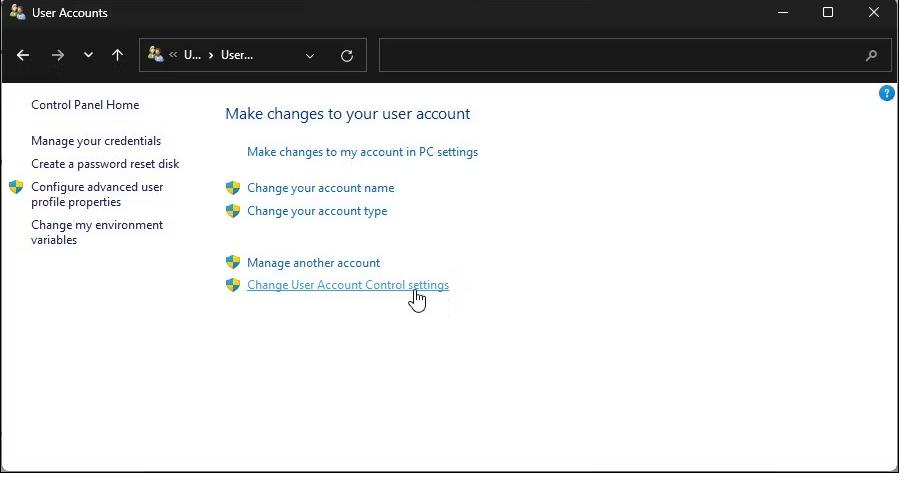Click inside the Control Panel search box

point(620,56)
